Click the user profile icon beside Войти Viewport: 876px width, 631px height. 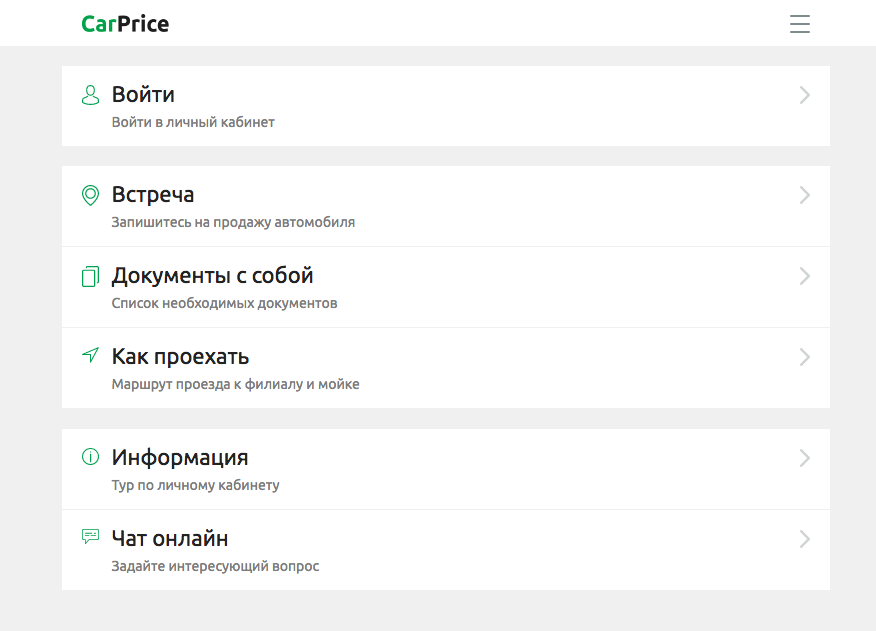[x=91, y=95]
